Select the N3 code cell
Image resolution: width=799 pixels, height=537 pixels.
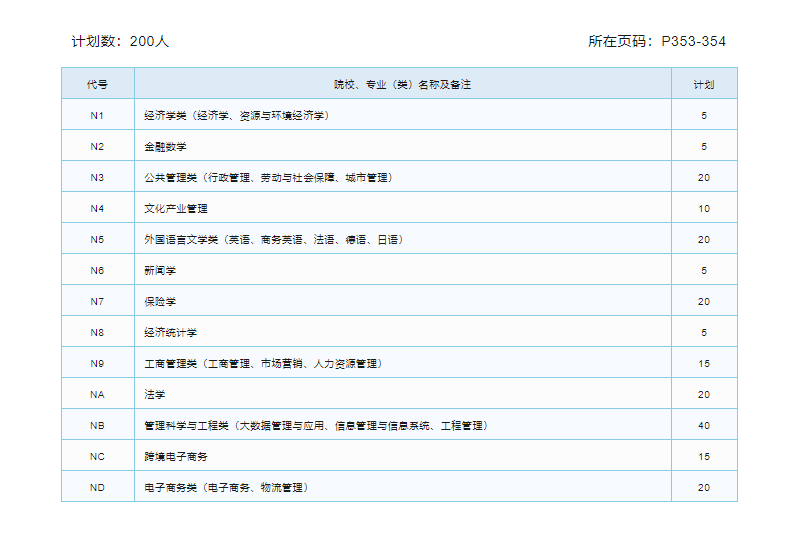coord(97,178)
